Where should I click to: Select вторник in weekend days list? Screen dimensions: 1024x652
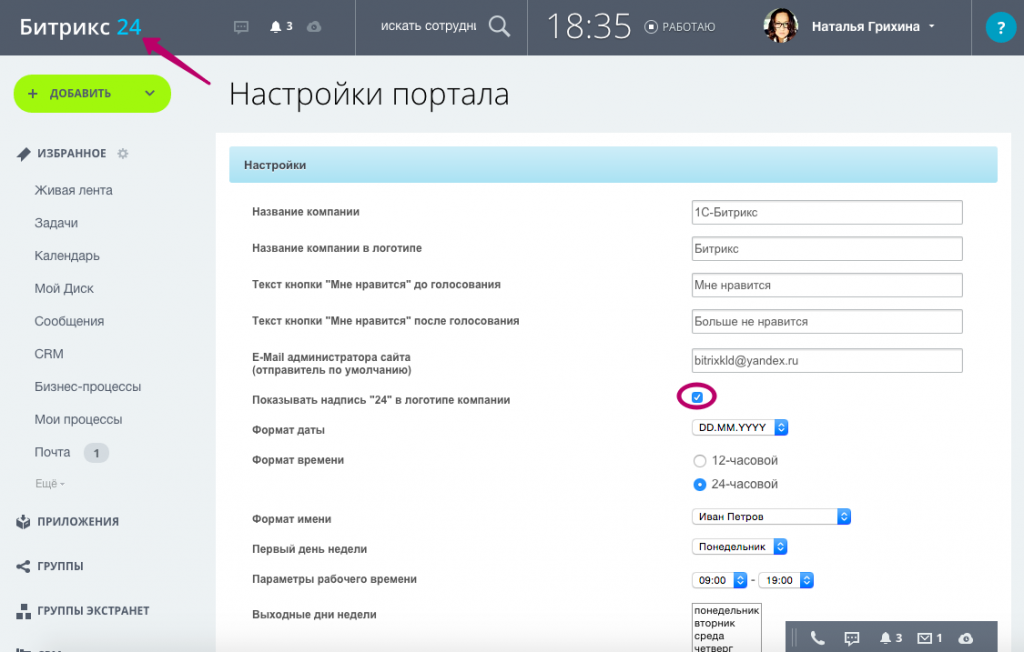726,623
